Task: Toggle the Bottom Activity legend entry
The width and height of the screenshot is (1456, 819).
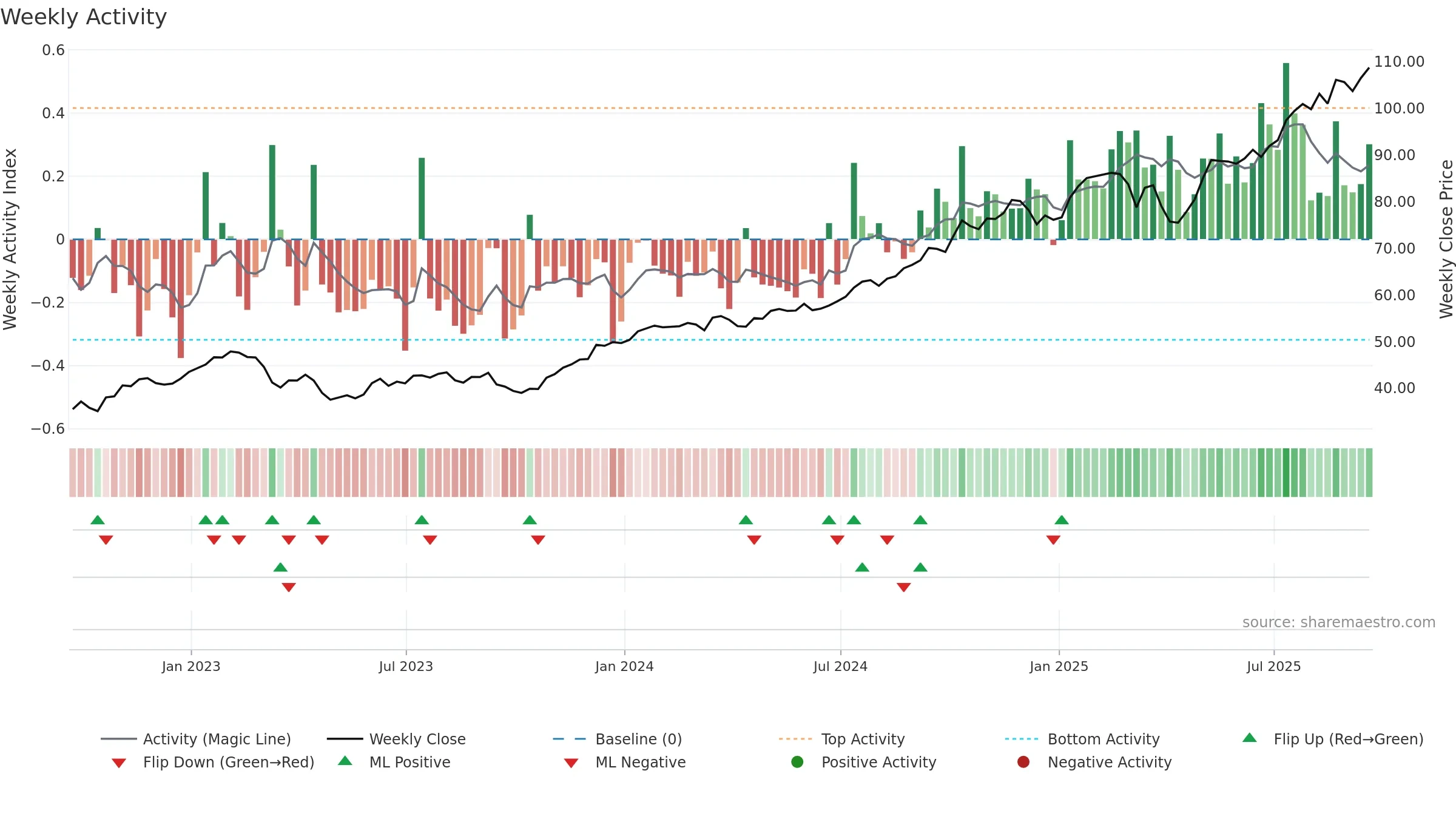Action: [x=1082, y=739]
